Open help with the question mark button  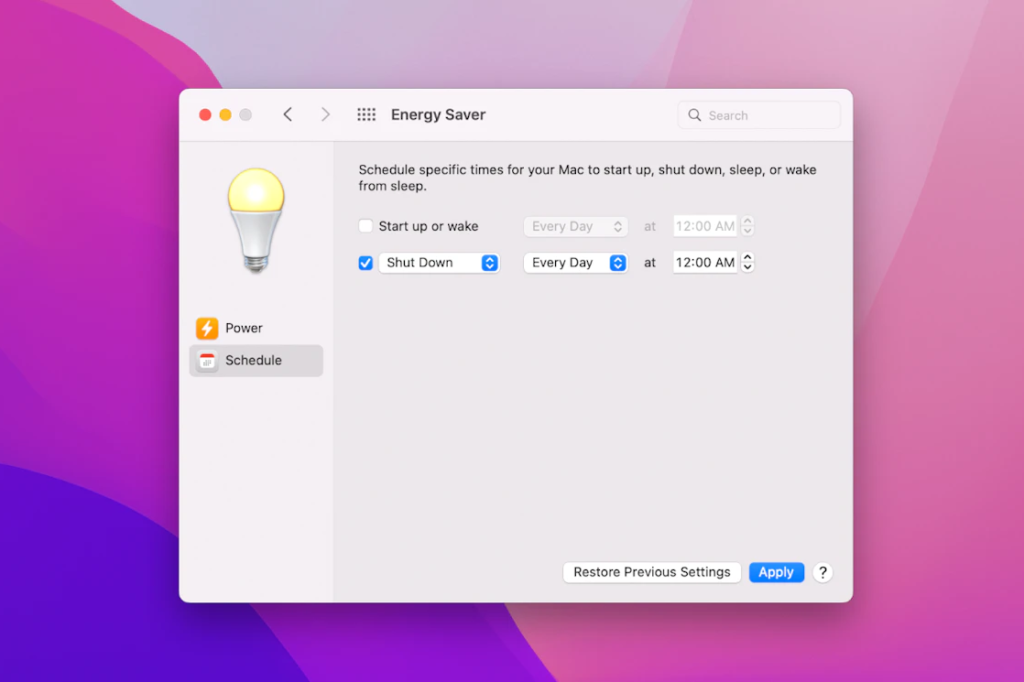[x=822, y=572]
